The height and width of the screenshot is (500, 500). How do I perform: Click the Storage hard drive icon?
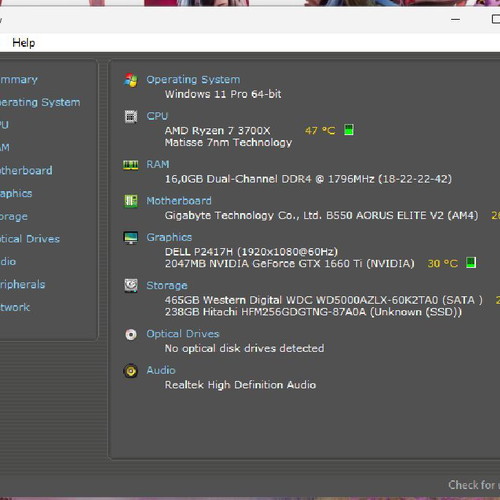pos(131,286)
